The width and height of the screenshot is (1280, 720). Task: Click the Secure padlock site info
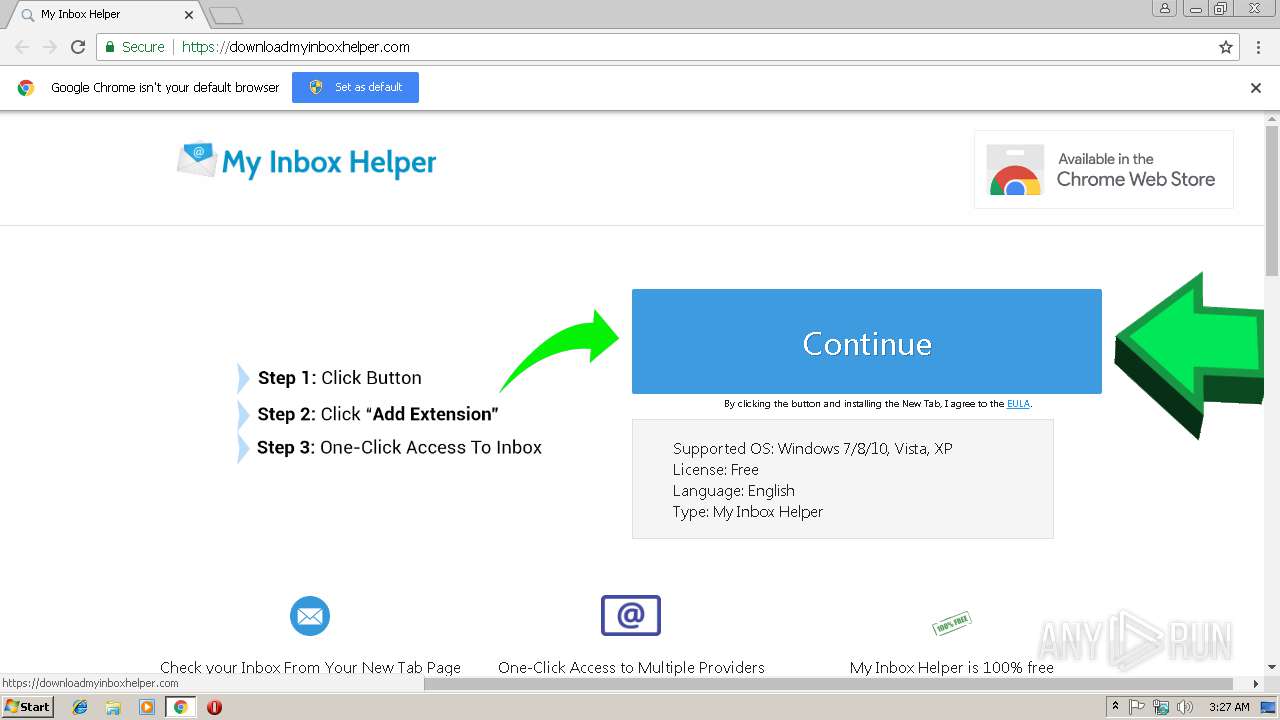(135, 47)
